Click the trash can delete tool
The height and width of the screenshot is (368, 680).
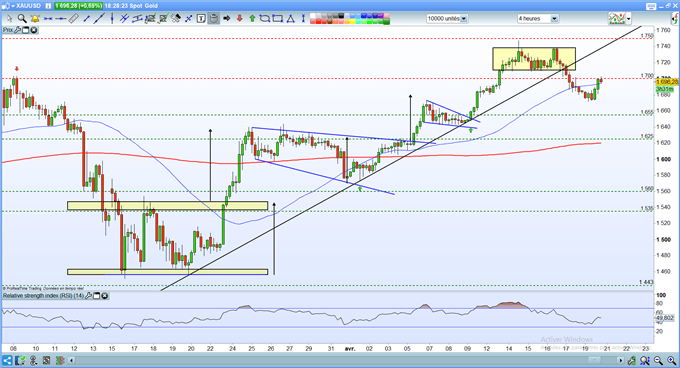tap(214, 18)
